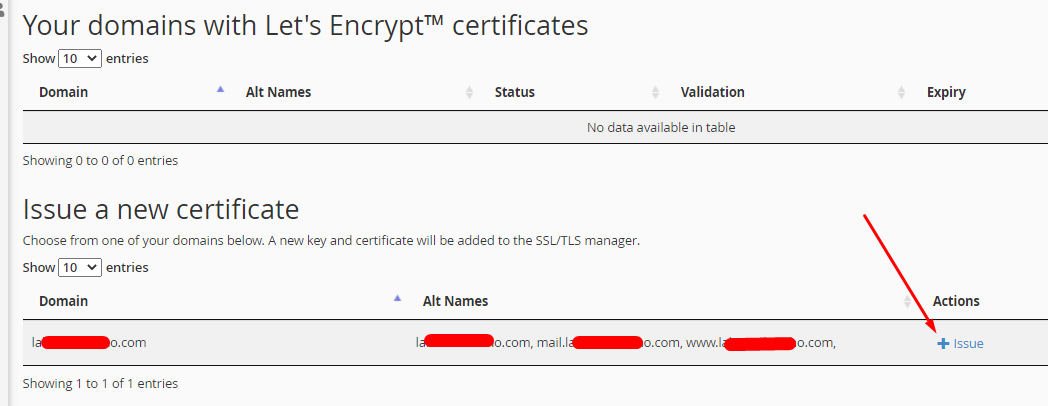This screenshot has width=1048, height=406.
Task: Click the sort arrows next to Validation column
Action: 902,92
